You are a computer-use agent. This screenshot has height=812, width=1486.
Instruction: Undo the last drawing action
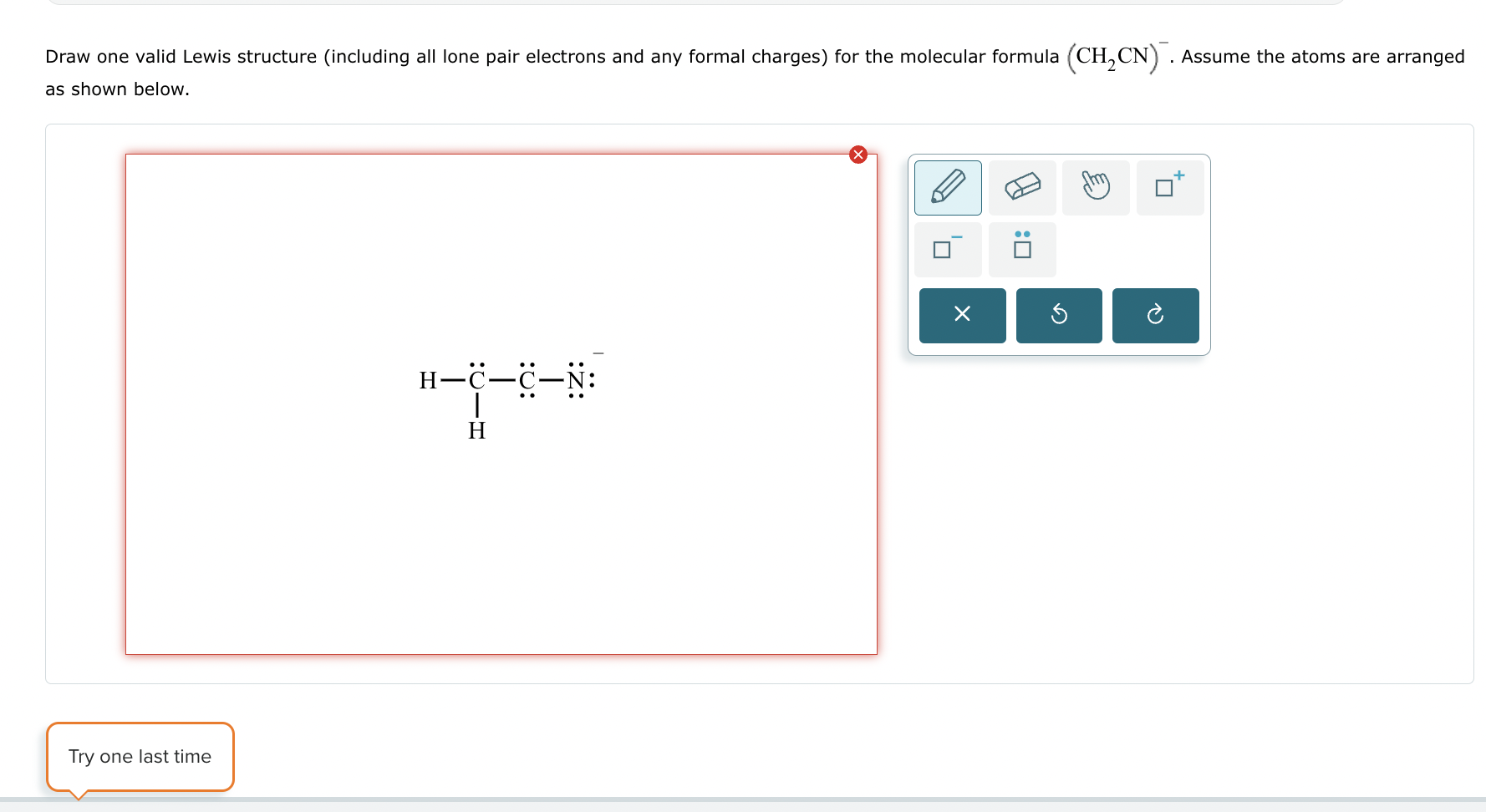(1059, 315)
